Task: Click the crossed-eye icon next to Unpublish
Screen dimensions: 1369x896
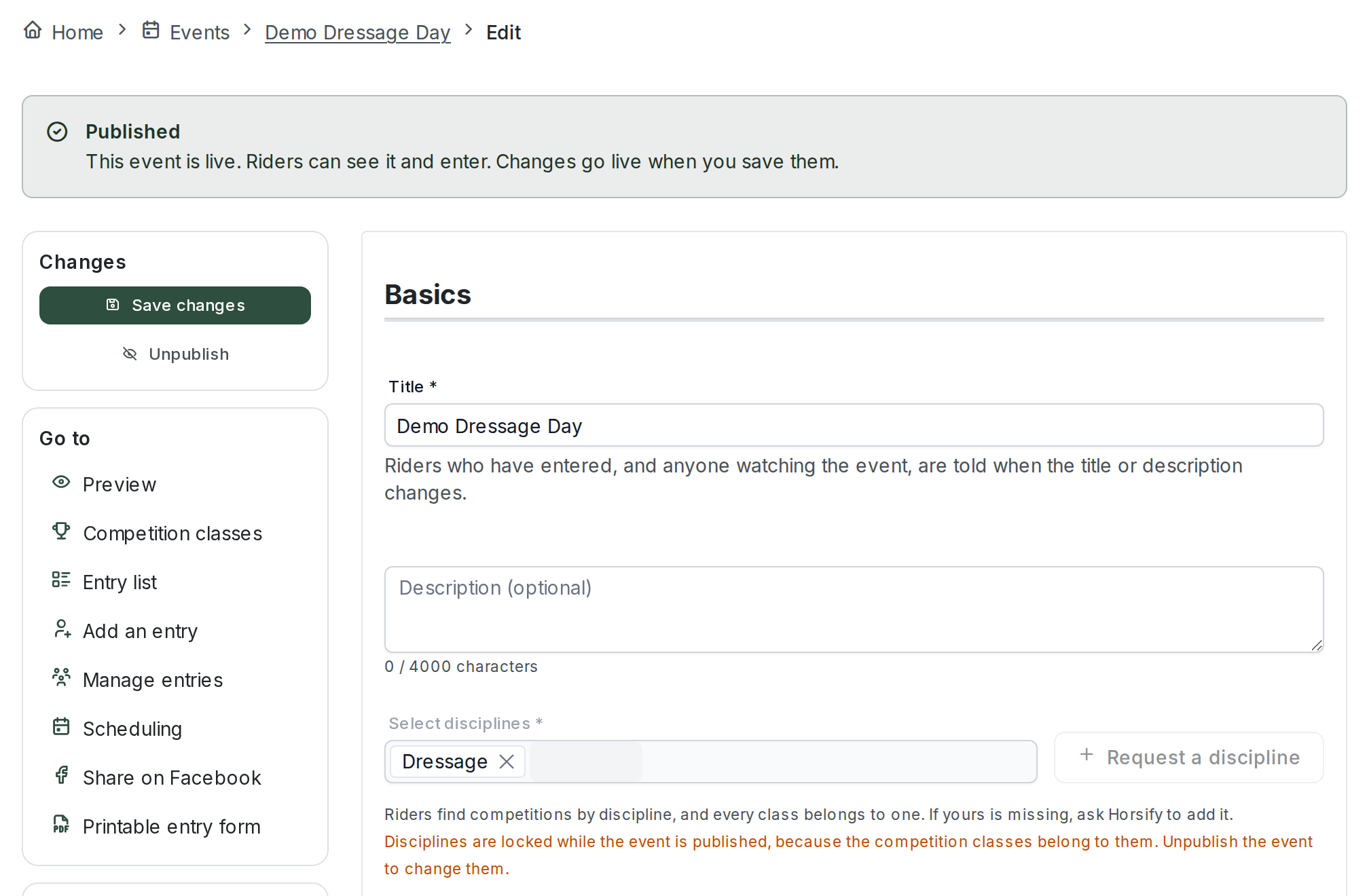Action: click(130, 354)
